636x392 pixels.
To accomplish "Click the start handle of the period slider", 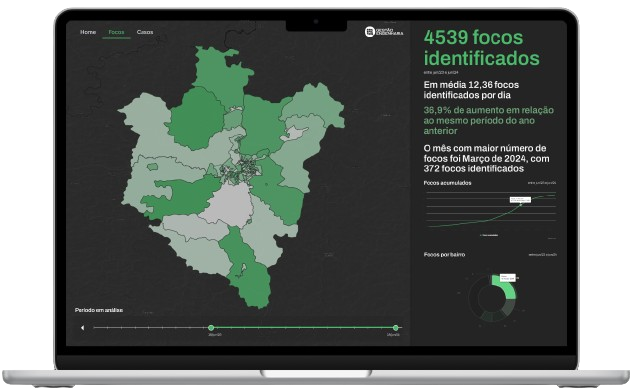I will tap(211, 327).
